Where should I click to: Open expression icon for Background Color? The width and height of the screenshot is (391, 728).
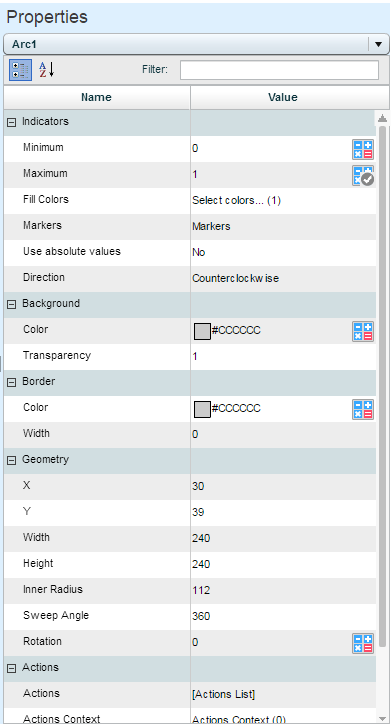[x=362, y=332]
